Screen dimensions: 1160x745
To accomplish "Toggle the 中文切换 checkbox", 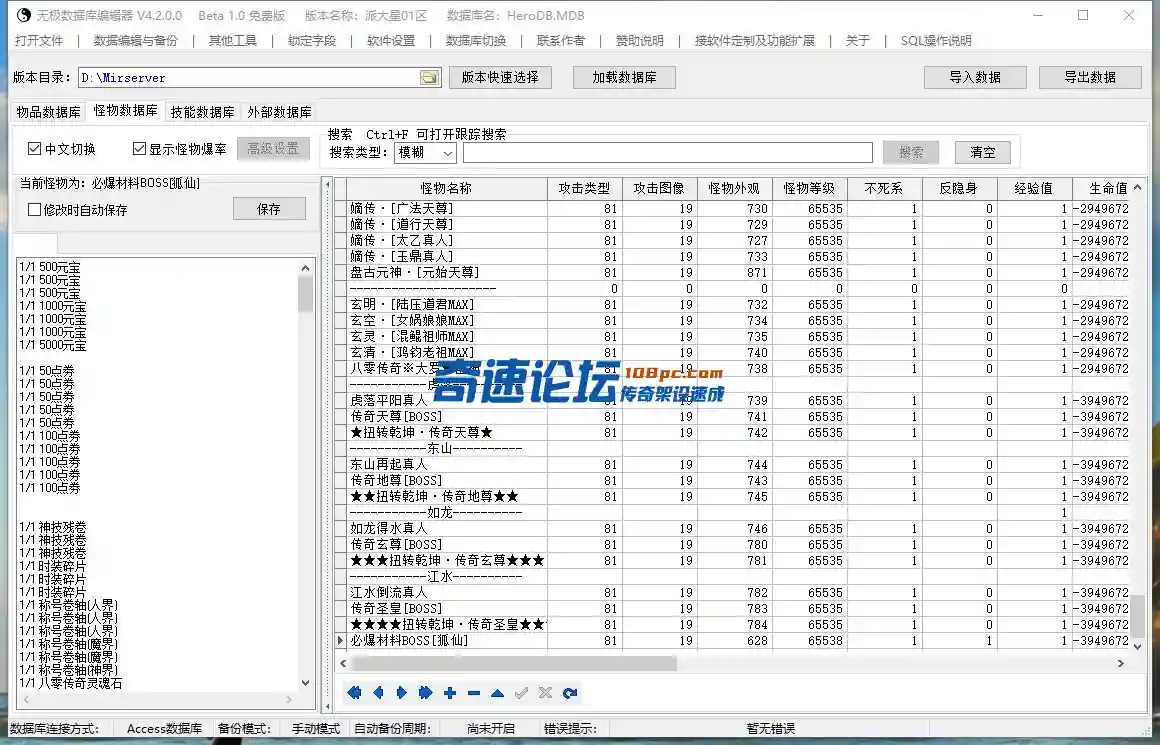I will [x=34, y=149].
